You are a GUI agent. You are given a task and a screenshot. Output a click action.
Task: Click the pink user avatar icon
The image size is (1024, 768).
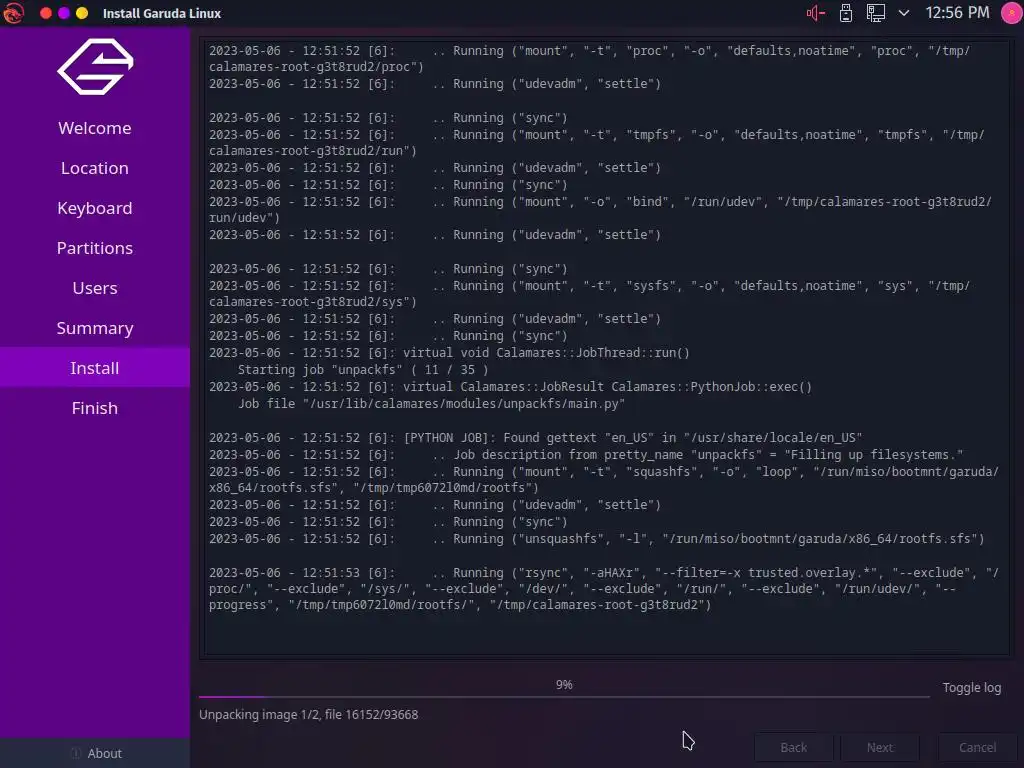click(1012, 13)
